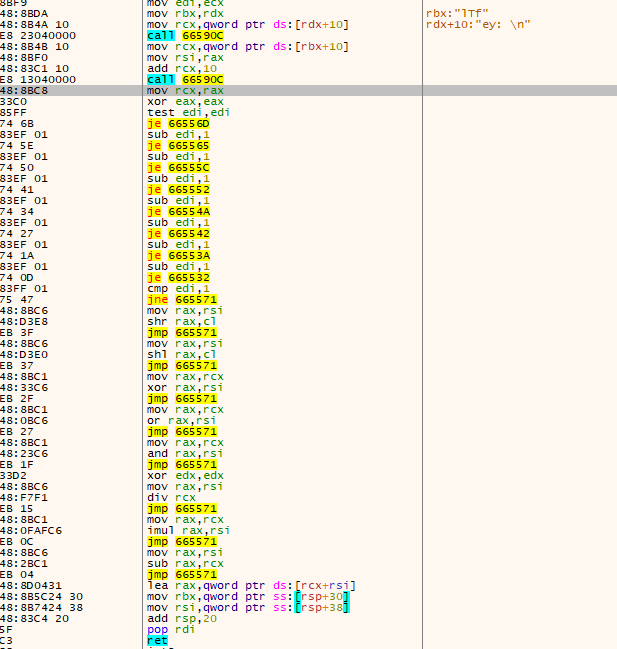Select the 'xor edx,edx' instruction
The width and height of the screenshot is (617, 649).
[x=185, y=476]
